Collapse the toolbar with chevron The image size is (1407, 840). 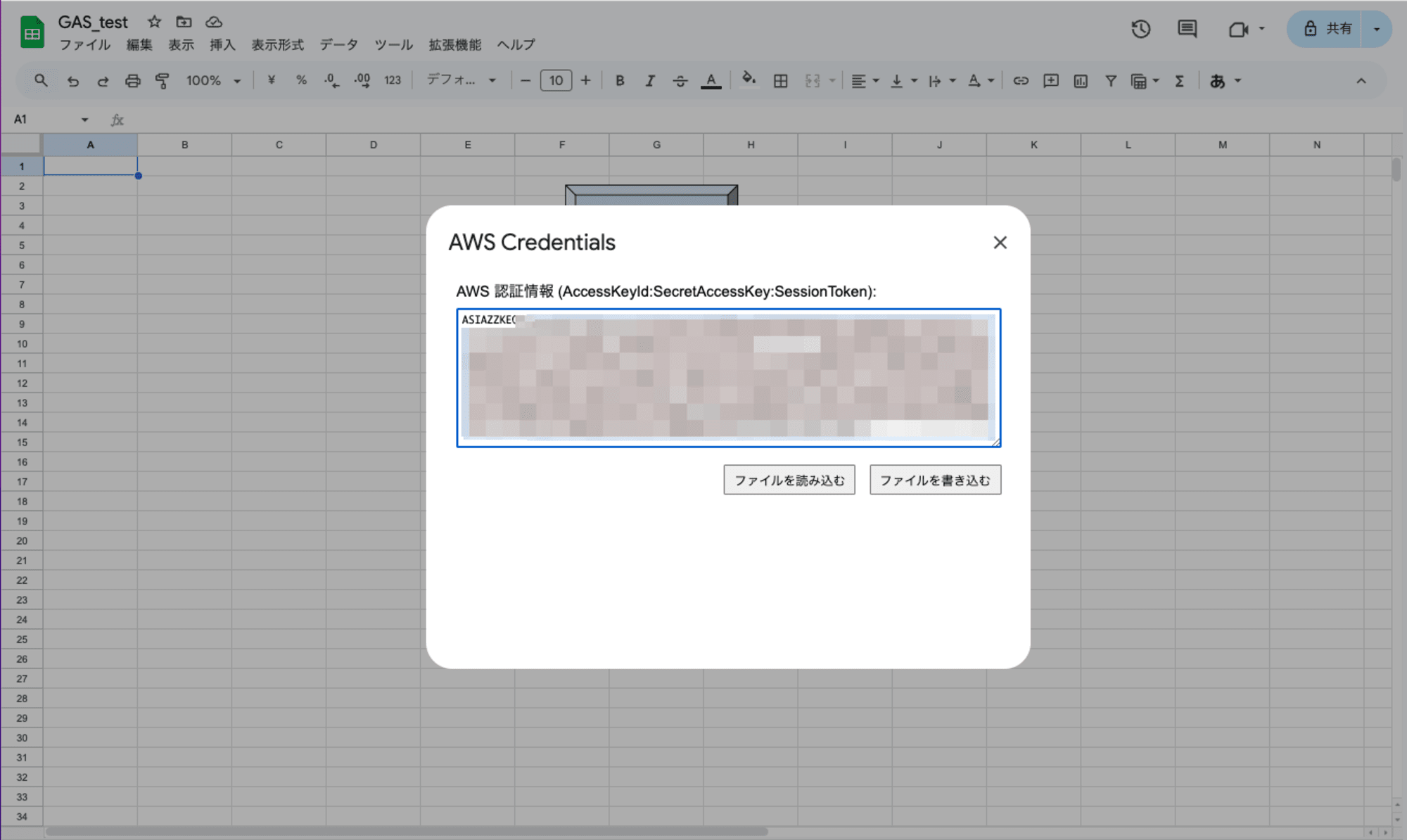(1361, 81)
